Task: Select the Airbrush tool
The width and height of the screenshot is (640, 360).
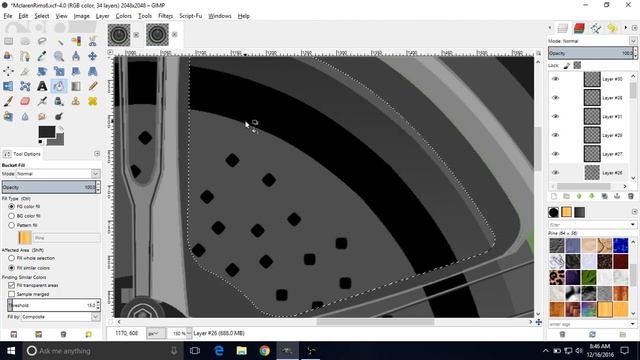Action: pos(42,101)
